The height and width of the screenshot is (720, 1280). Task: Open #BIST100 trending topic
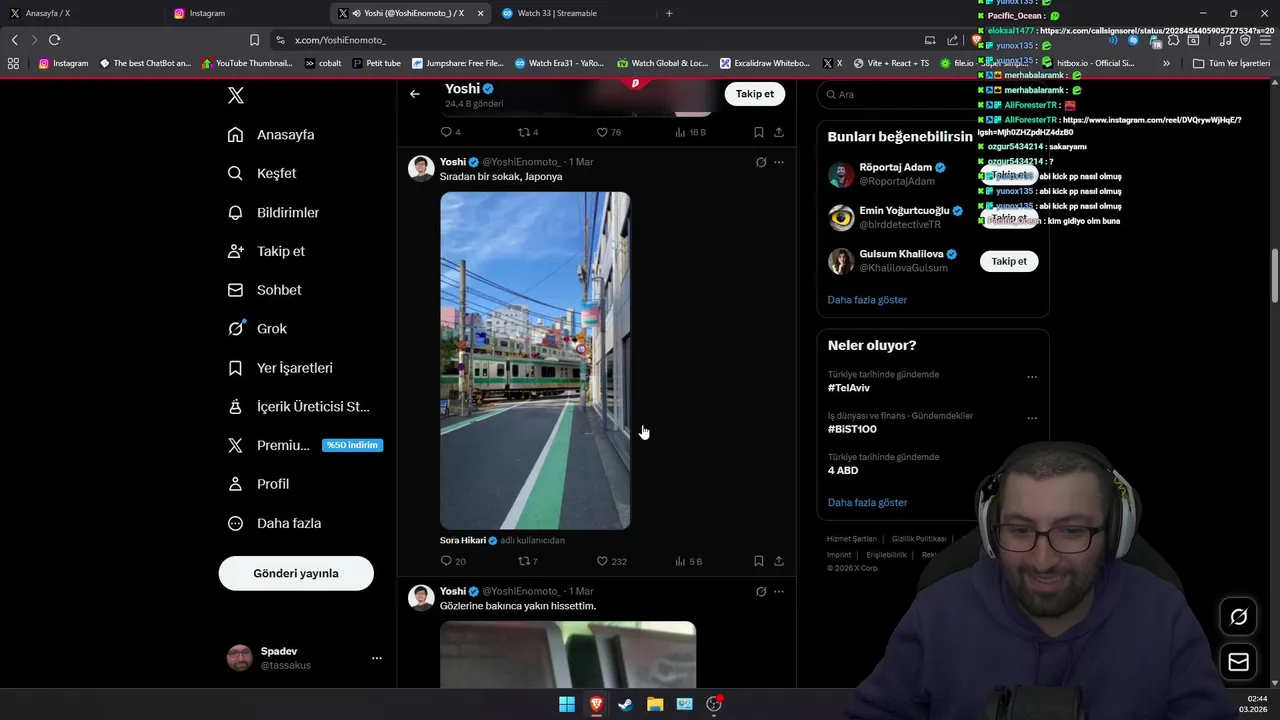(852, 429)
